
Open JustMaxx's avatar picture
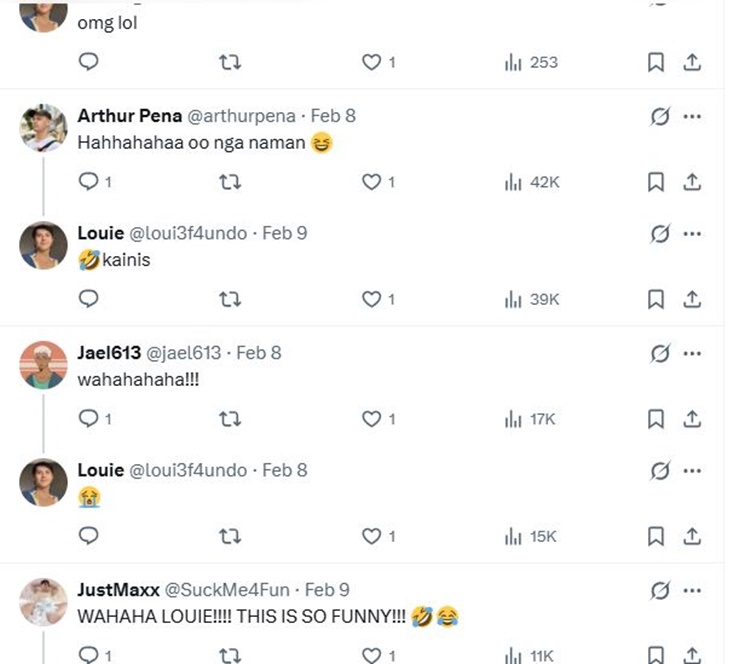(43, 602)
